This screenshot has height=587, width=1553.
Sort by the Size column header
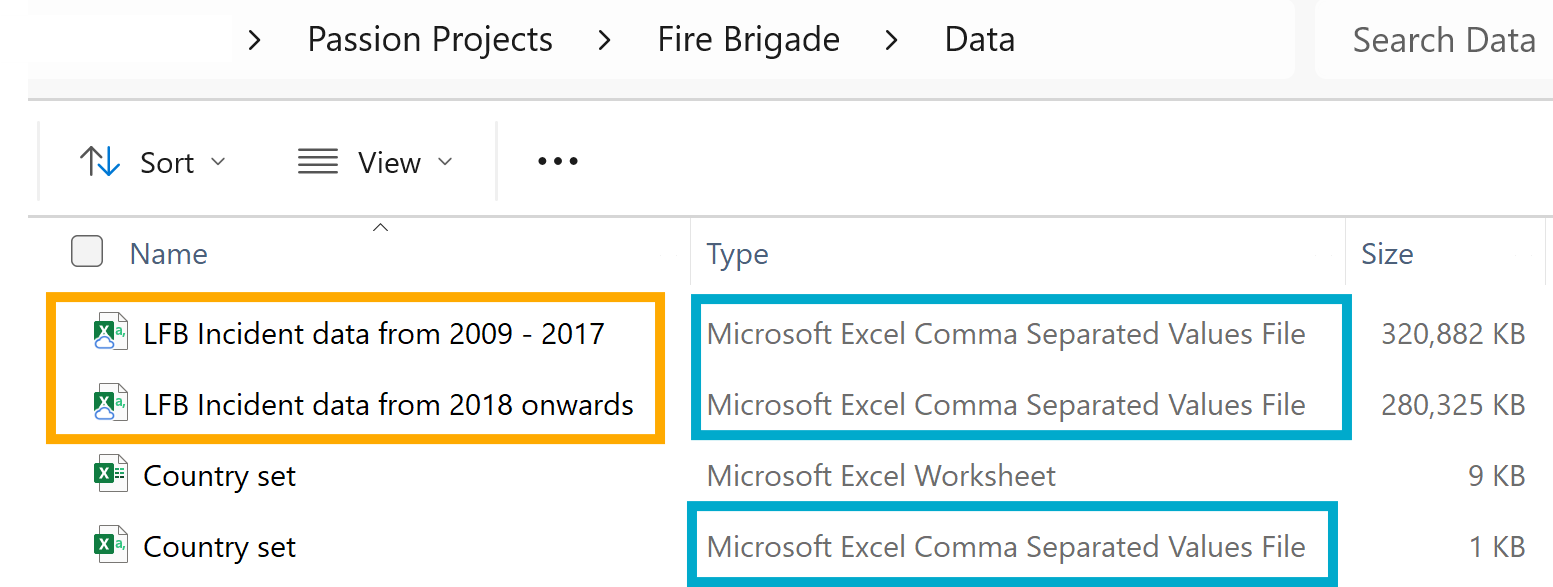pyautogui.click(x=1387, y=254)
